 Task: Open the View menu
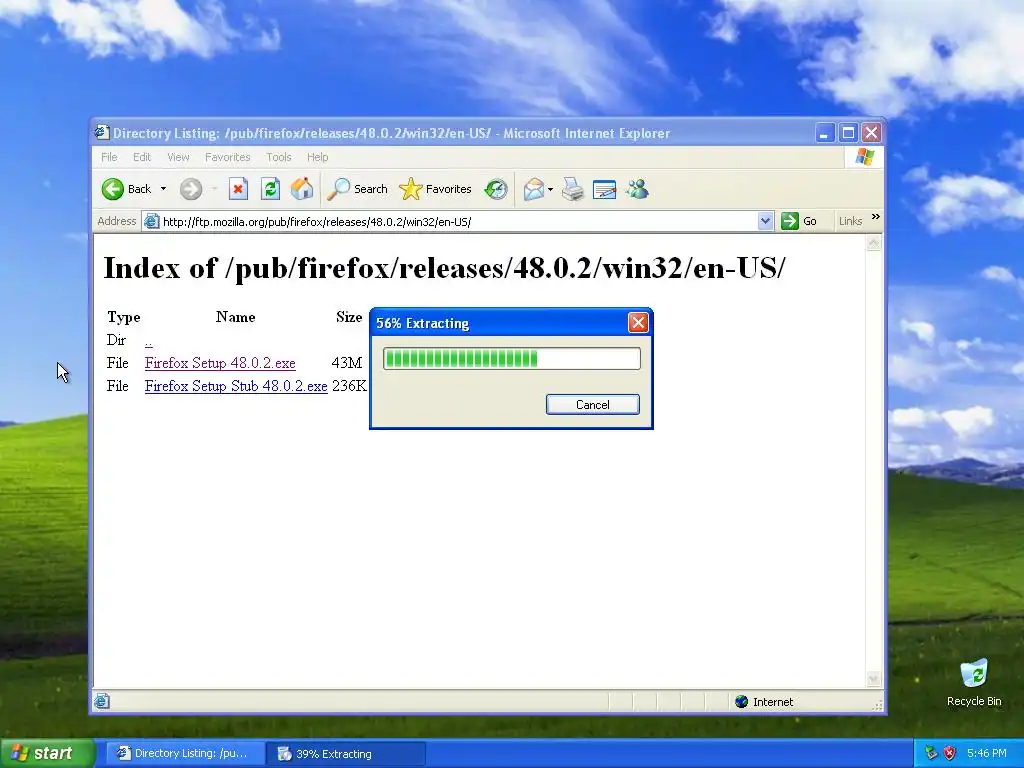(178, 157)
